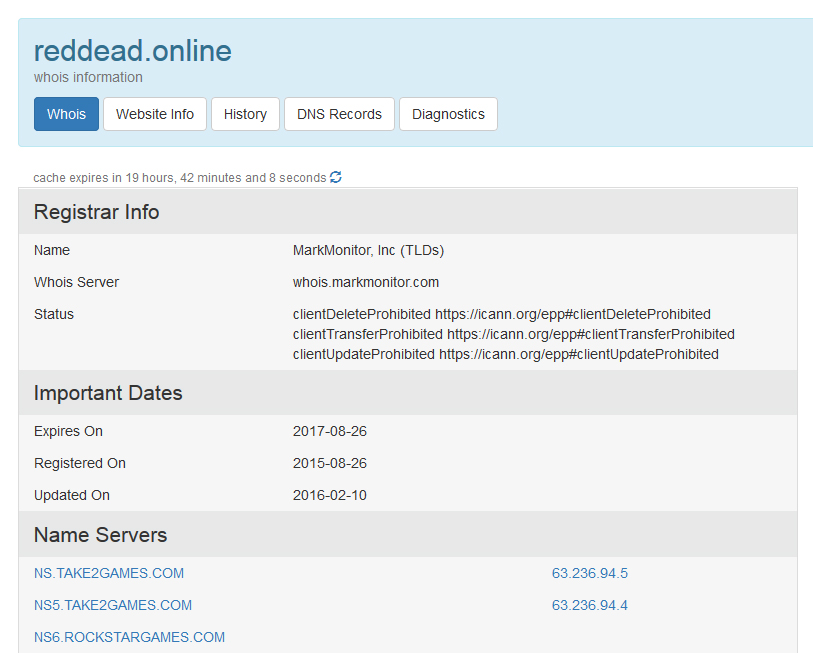Click the Updated On label
Image resolution: width=813 pixels, height=653 pixels.
pyautogui.click(x=72, y=495)
